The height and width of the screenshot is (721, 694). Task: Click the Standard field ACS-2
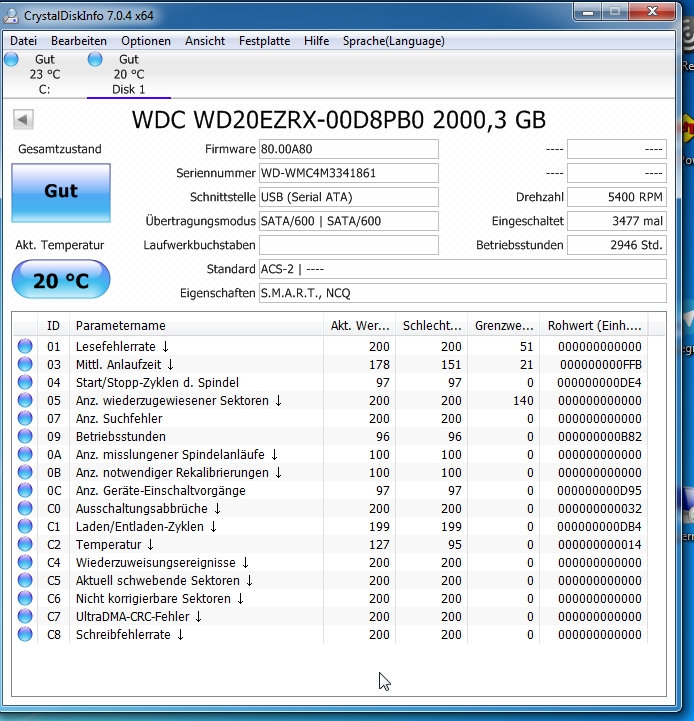tap(463, 269)
